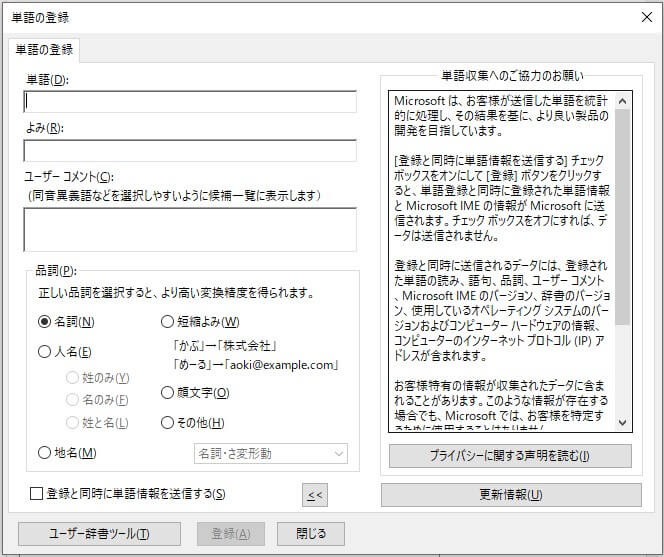Click the 更新情報 button
Screen dimensions: 664x557
pos(511,495)
